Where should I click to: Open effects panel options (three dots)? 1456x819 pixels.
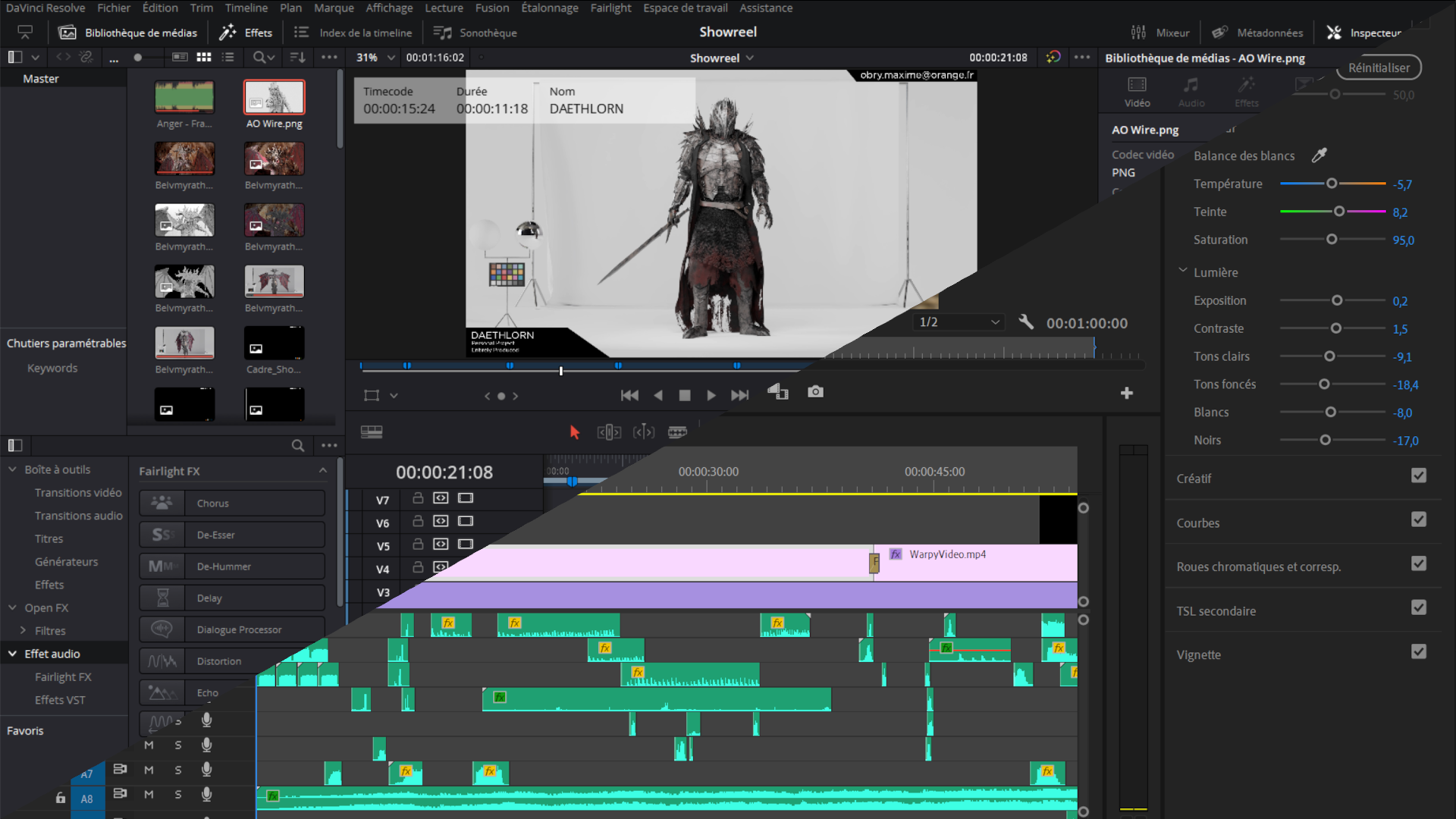pyautogui.click(x=329, y=445)
